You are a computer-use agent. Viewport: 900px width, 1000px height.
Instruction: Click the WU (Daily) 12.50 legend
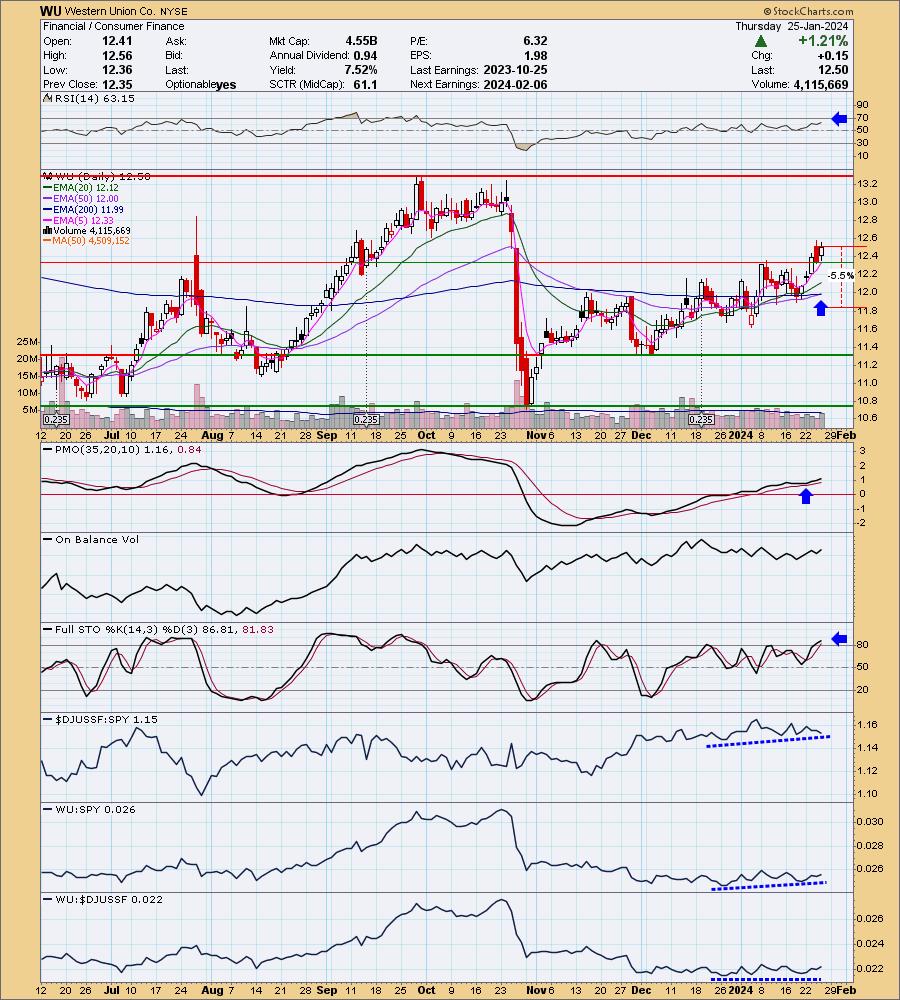[x=96, y=176]
